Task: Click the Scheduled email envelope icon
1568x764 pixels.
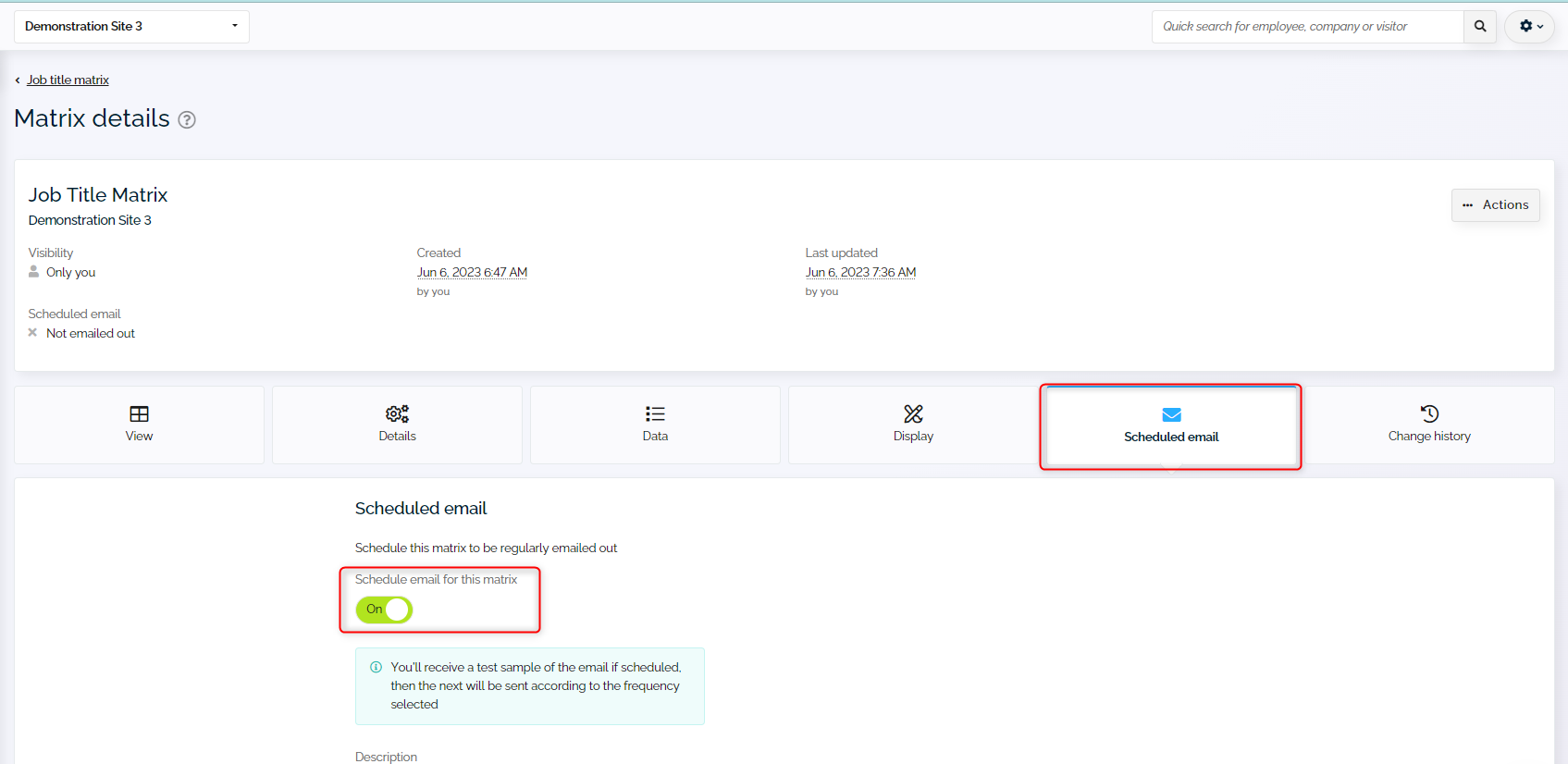Action: pyautogui.click(x=1171, y=414)
